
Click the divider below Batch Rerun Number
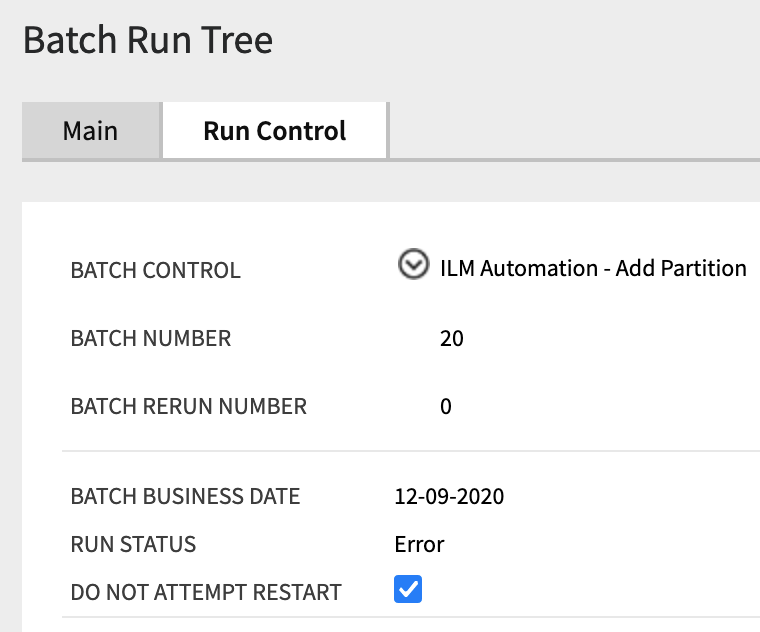click(400, 451)
